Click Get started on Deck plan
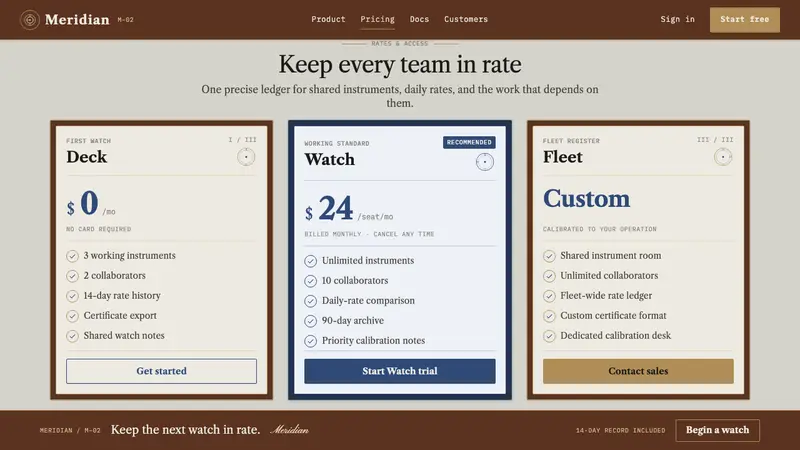The width and height of the screenshot is (800, 450). 161,371
